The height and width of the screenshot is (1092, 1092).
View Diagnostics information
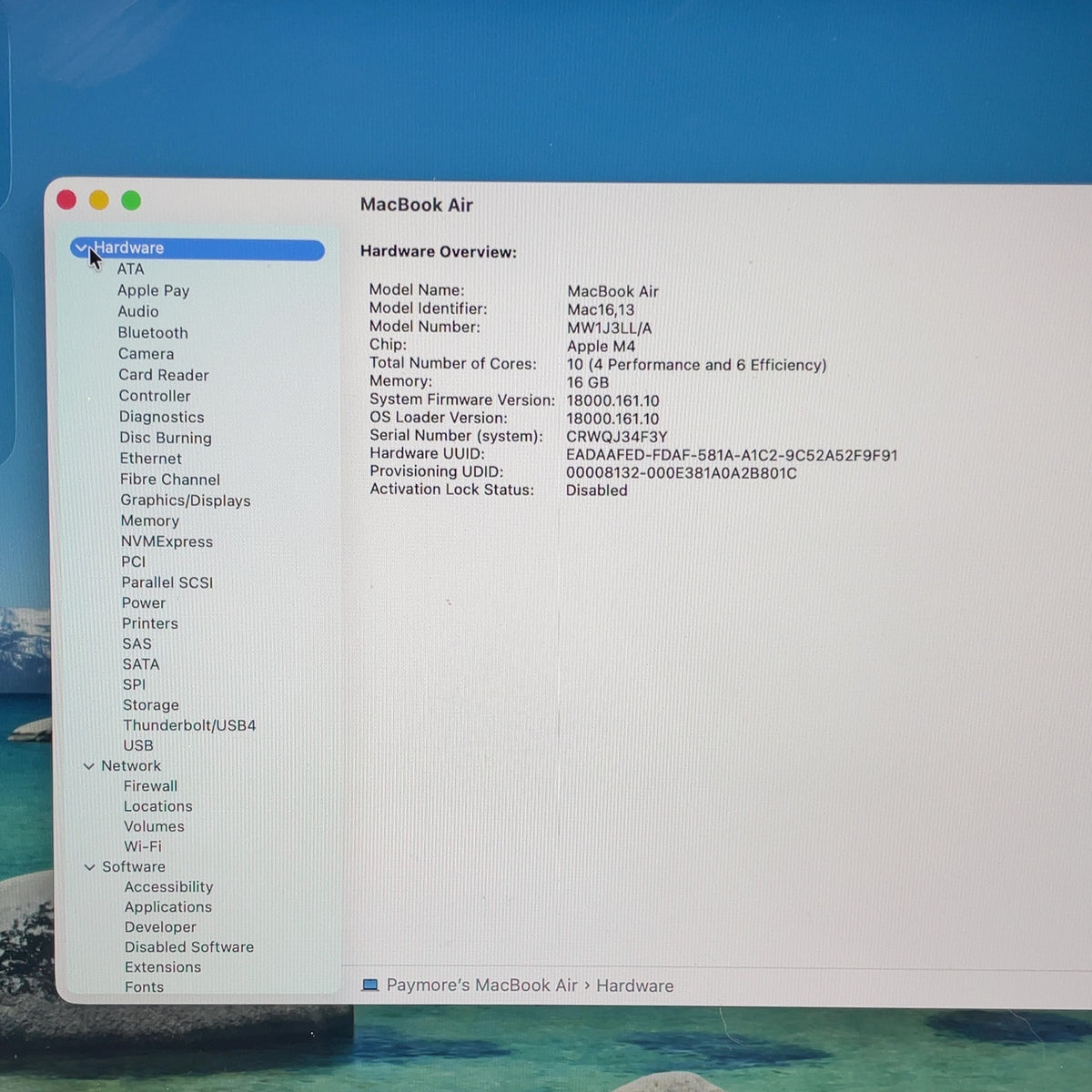click(162, 417)
